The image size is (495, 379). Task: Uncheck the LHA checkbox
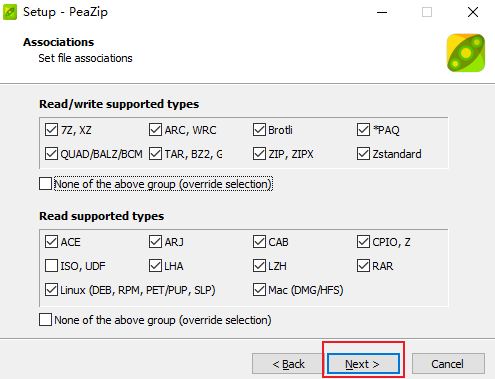[155, 266]
